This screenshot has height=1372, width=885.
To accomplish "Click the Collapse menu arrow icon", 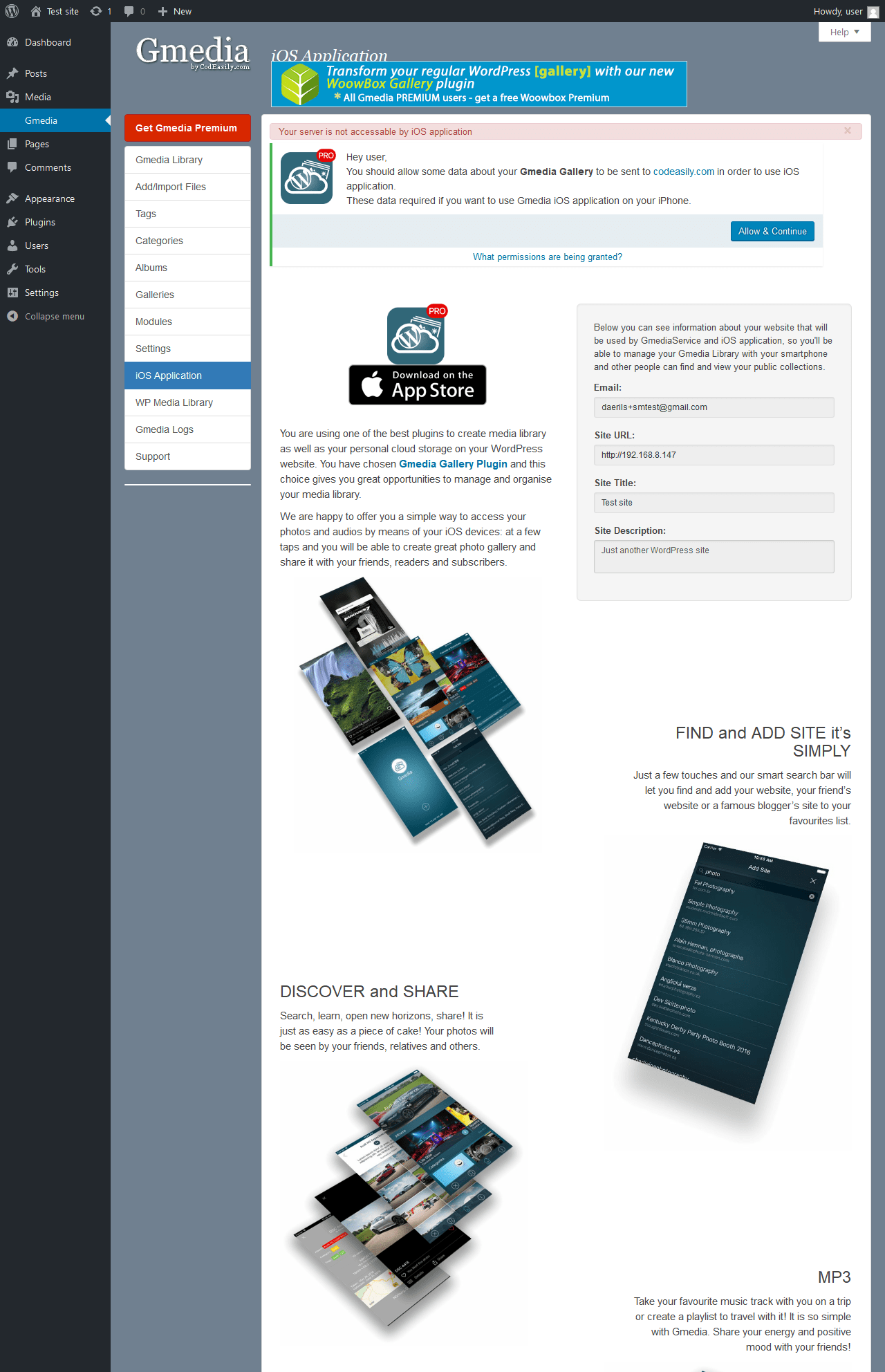I will click(x=12, y=316).
